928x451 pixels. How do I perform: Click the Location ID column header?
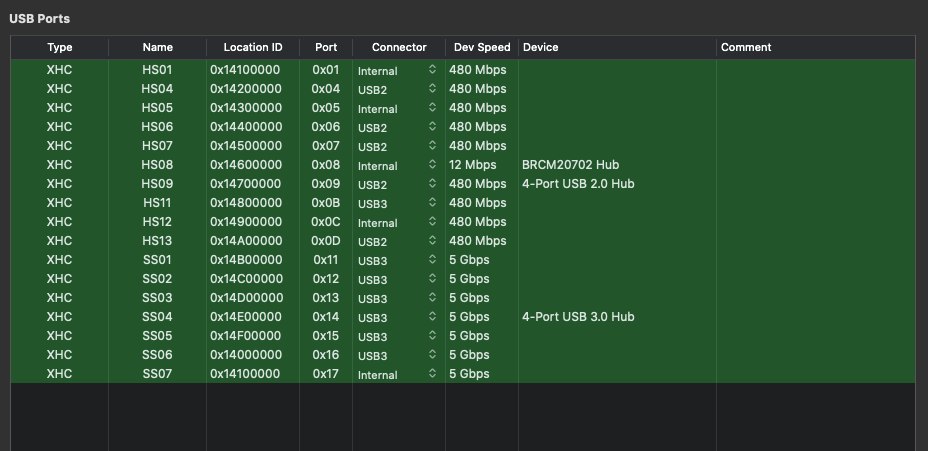coord(253,47)
